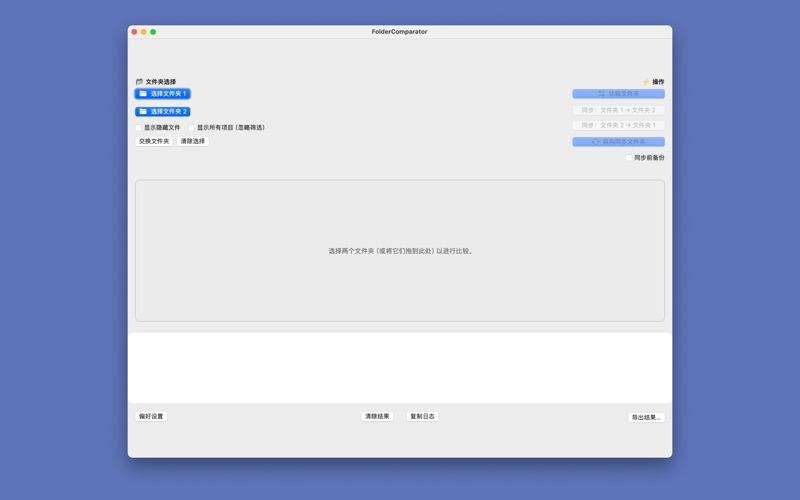Click the FolderComparator window title
The width and height of the screenshot is (800, 500).
coord(399,32)
